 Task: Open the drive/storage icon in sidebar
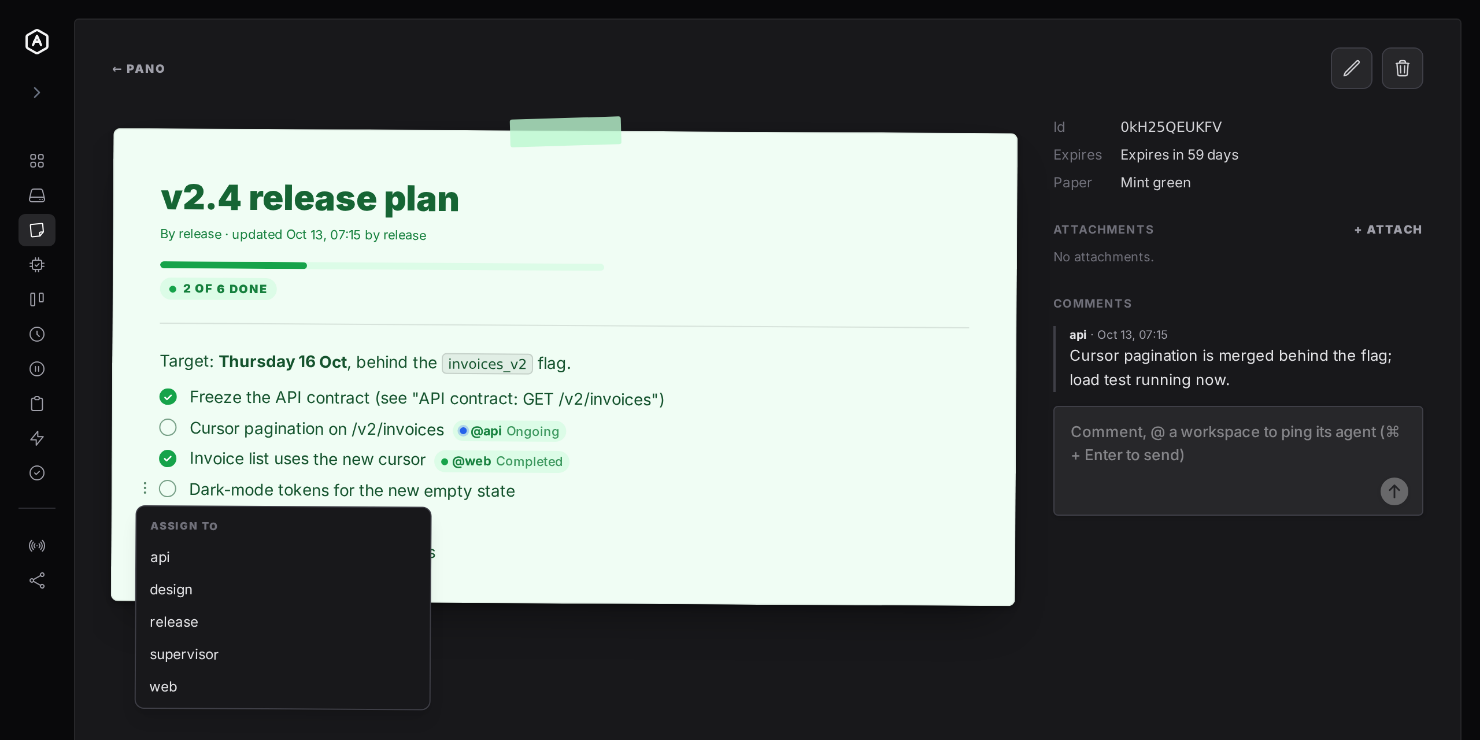click(37, 195)
